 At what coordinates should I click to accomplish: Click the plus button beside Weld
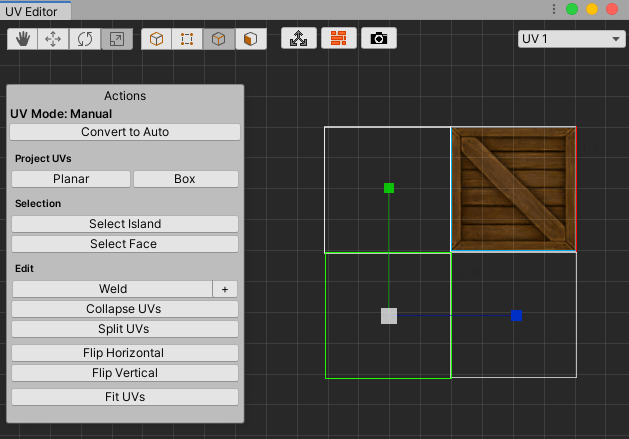point(225,289)
